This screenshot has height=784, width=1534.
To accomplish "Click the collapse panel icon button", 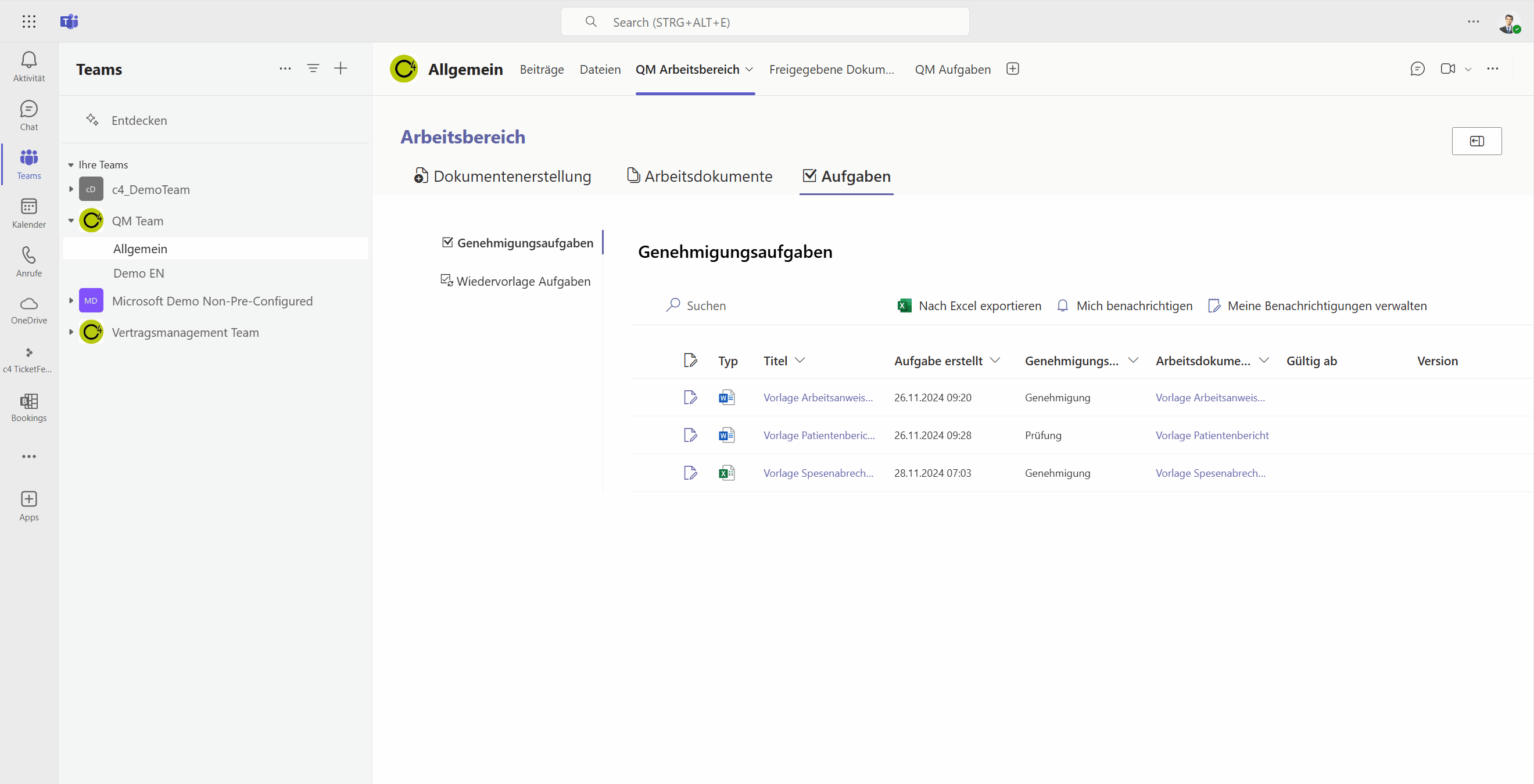I will click(x=1476, y=141).
